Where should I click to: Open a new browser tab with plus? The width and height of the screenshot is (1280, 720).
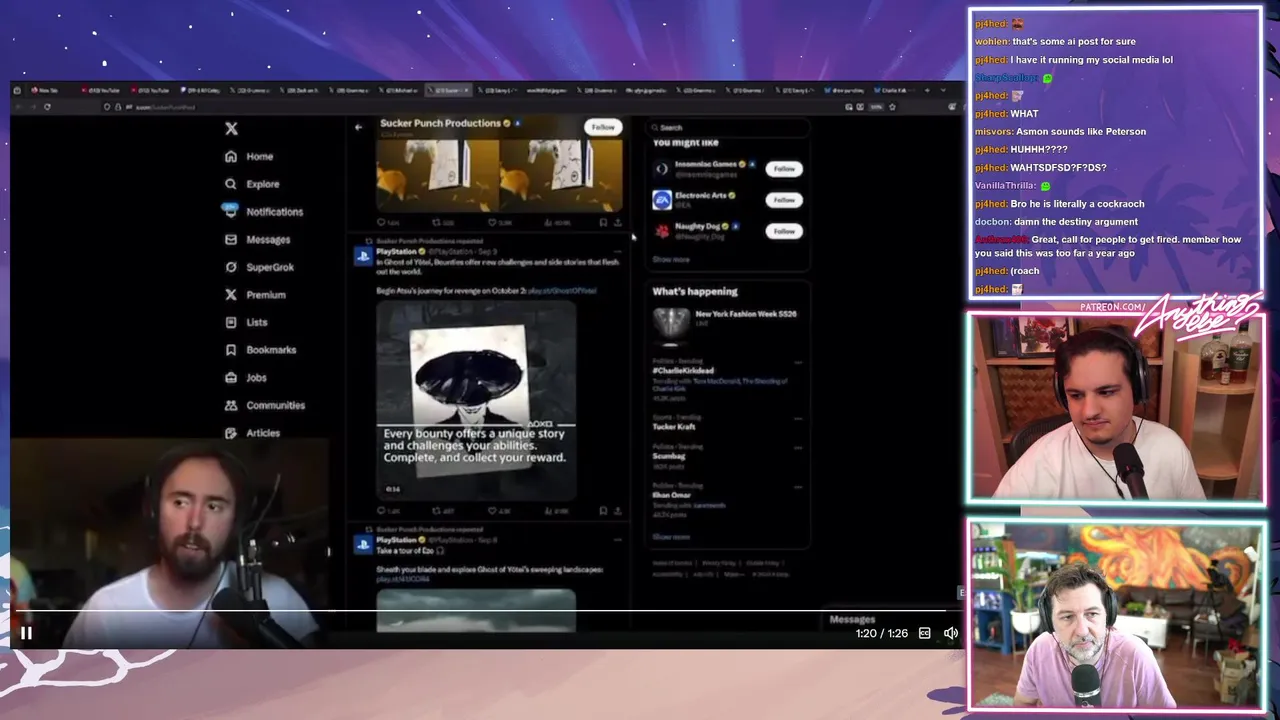(926, 90)
